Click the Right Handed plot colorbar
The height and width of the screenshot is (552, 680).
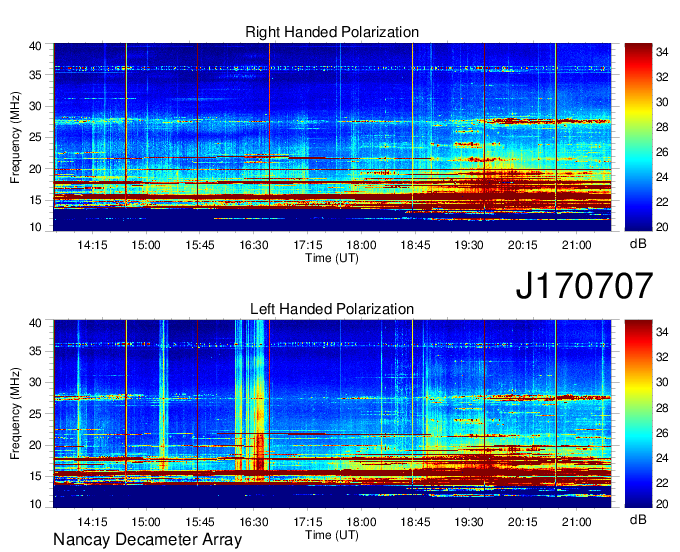coord(638,137)
